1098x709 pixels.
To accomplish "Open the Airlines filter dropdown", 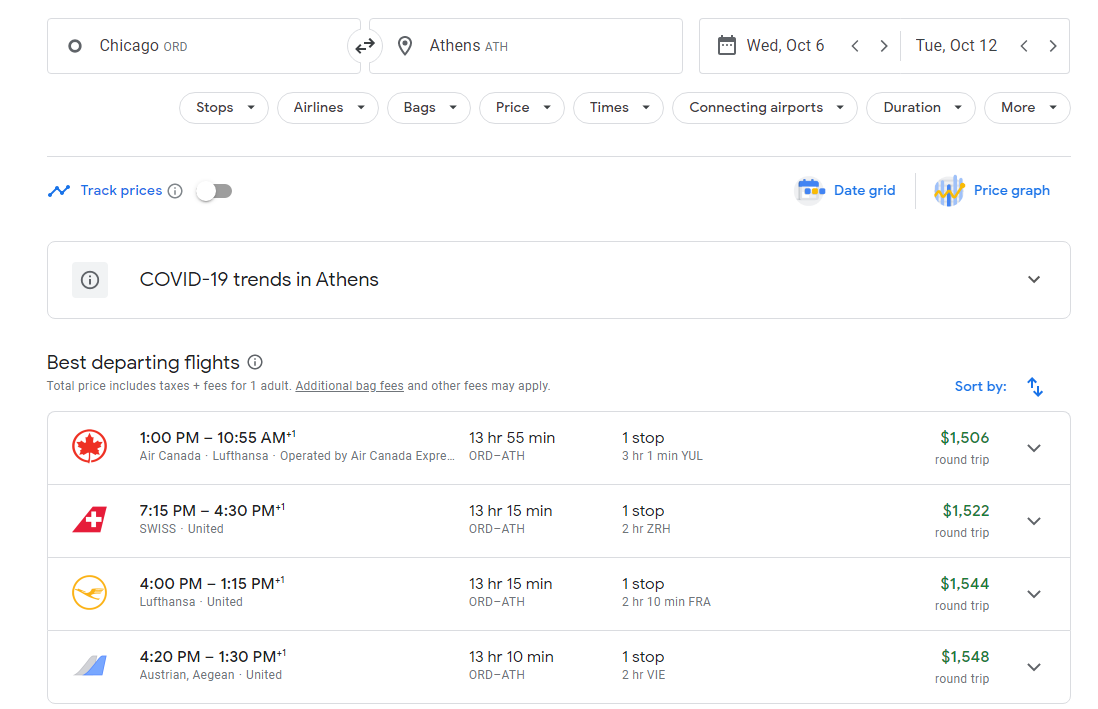I will pyautogui.click(x=328, y=108).
